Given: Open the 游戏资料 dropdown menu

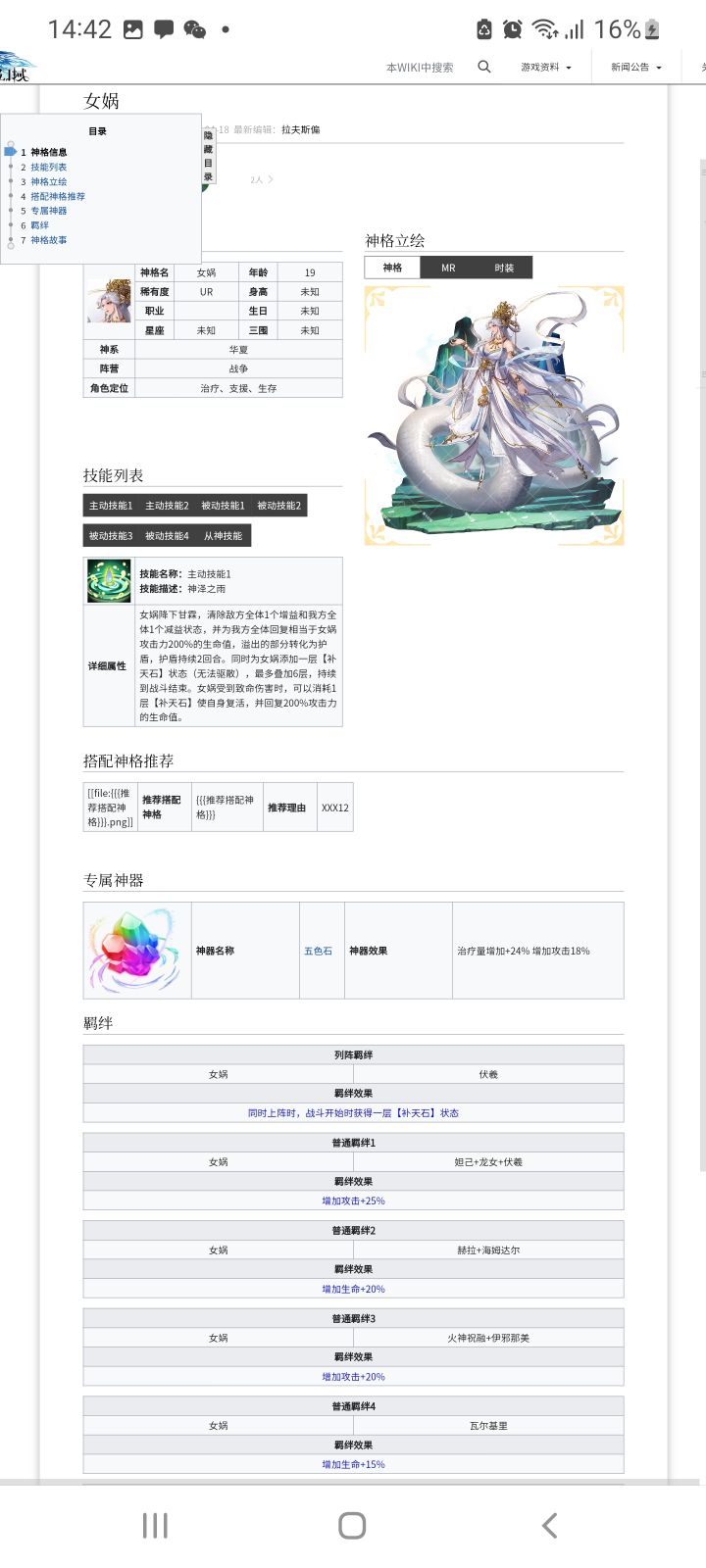Looking at the screenshot, I should click(x=546, y=67).
